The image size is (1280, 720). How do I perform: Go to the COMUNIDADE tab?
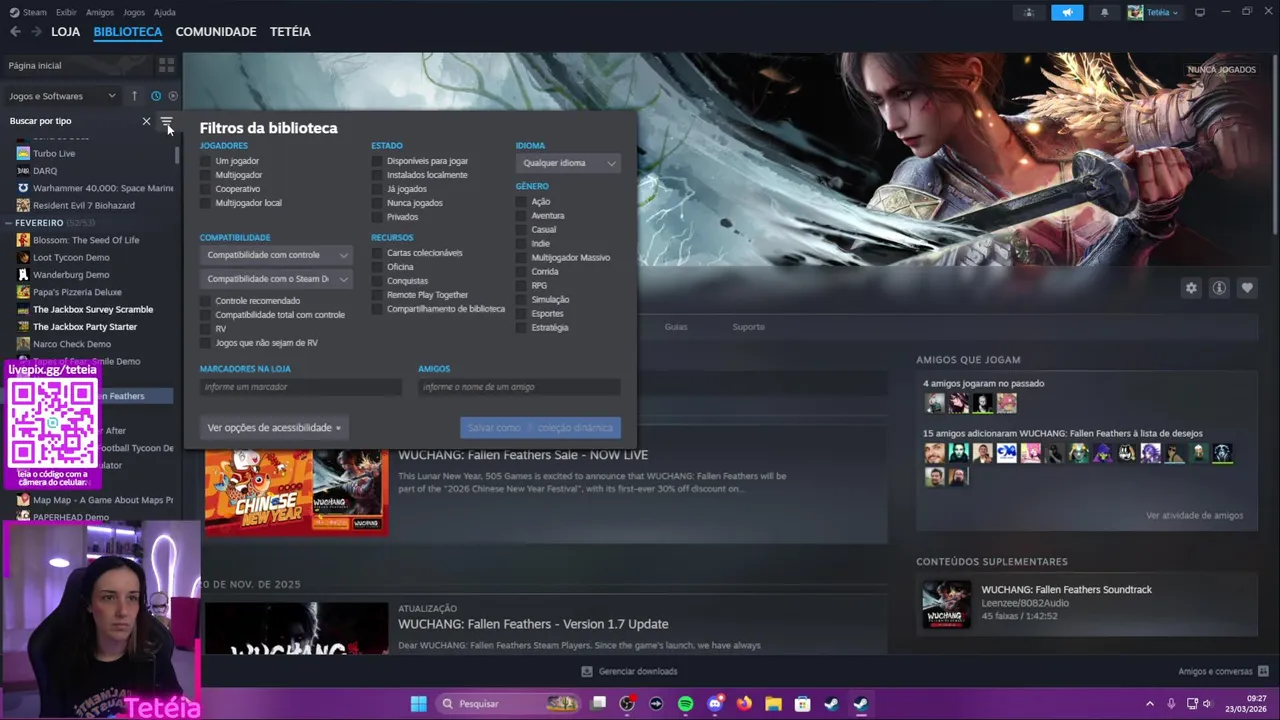216,32
